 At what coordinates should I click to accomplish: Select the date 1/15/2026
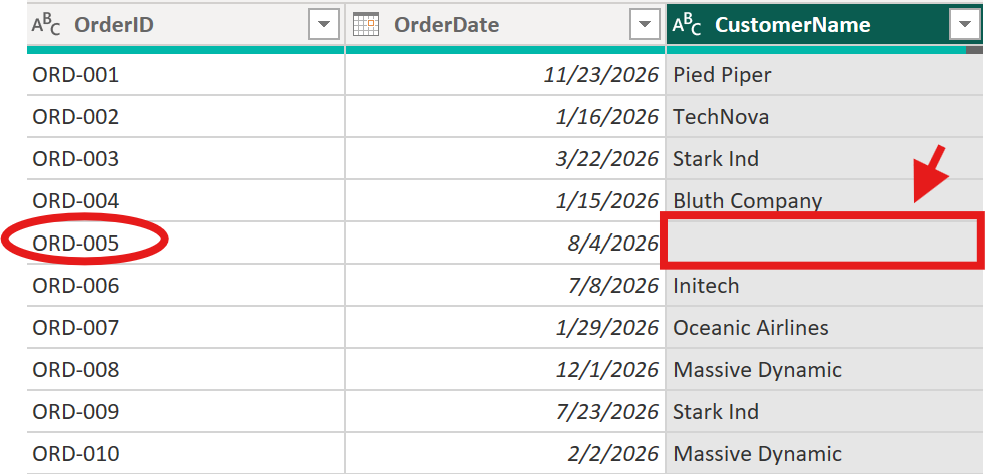[x=506, y=201]
